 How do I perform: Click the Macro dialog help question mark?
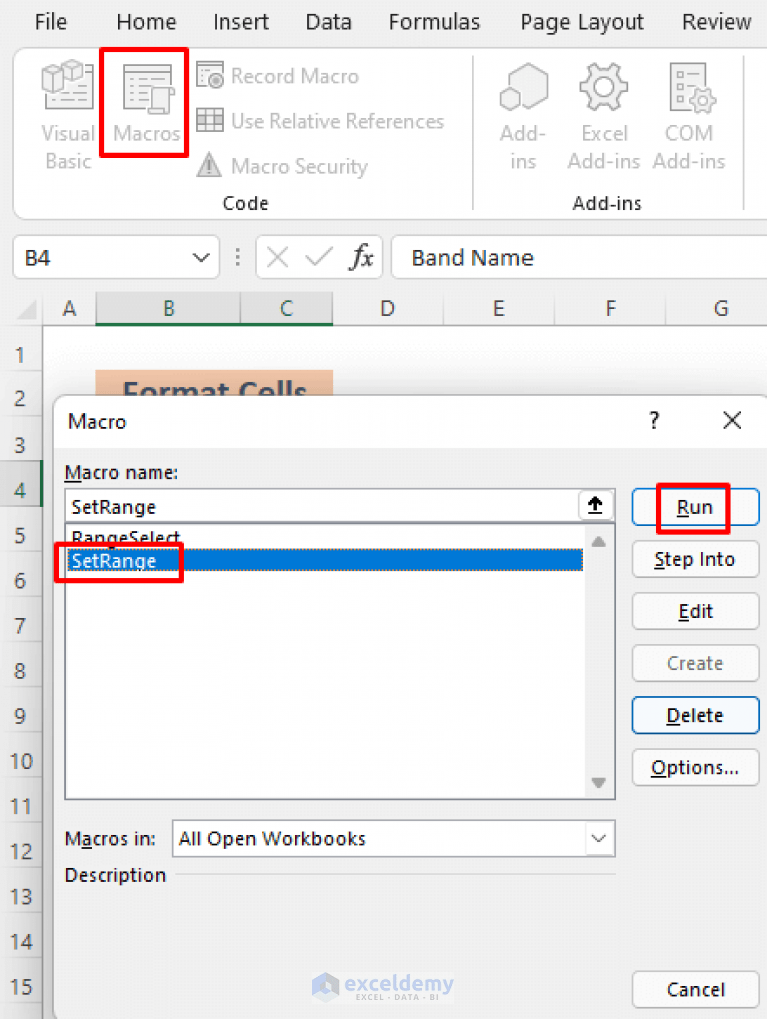654,420
